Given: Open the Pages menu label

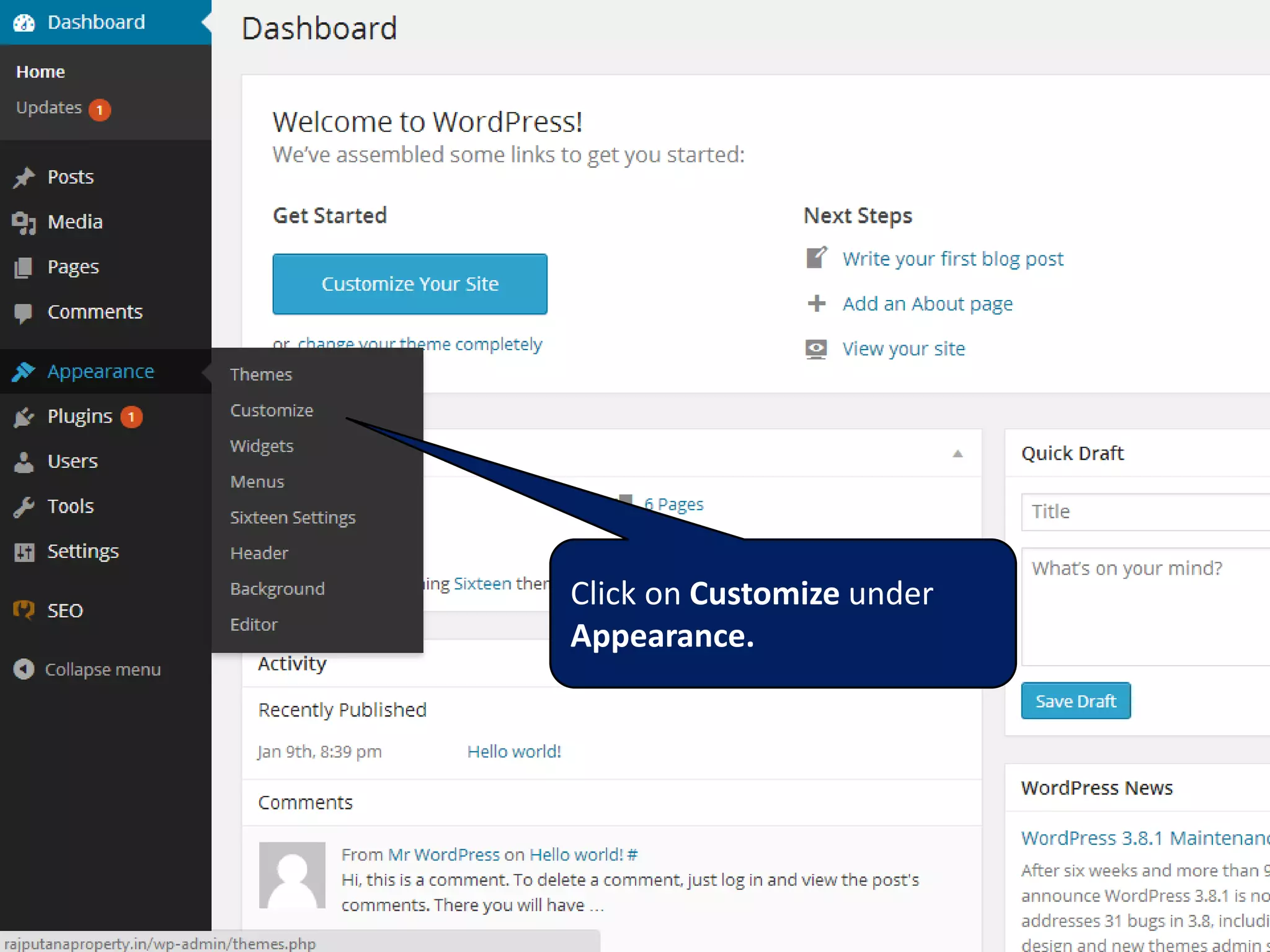Looking at the screenshot, I should pyautogui.click(x=73, y=267).
